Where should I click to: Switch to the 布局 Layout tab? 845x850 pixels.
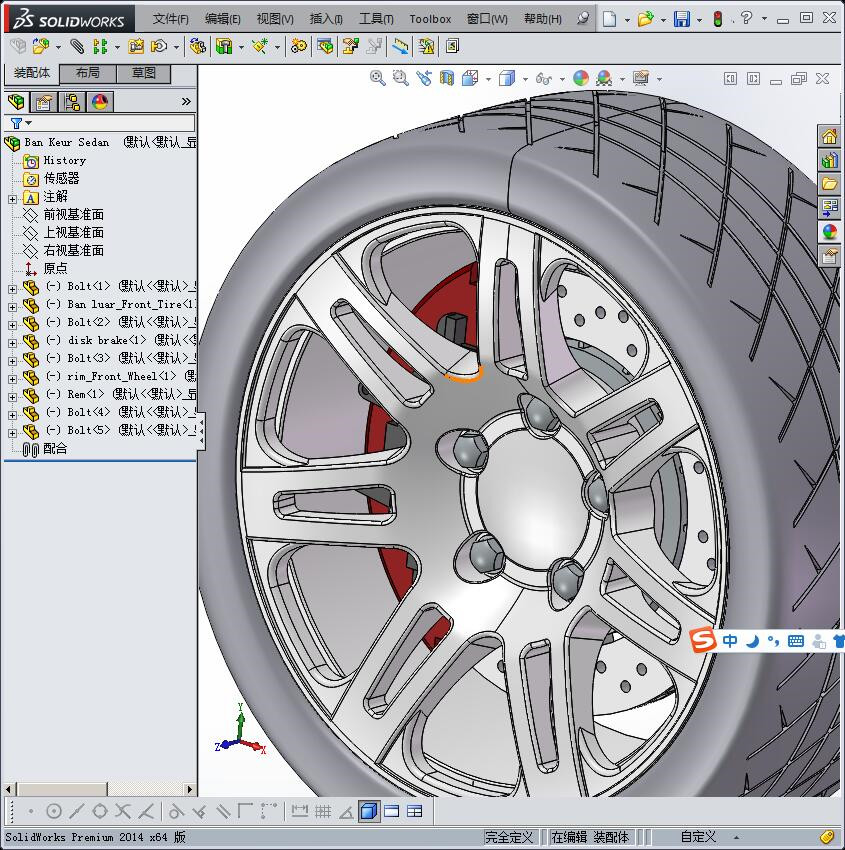[x=87, y=73]
